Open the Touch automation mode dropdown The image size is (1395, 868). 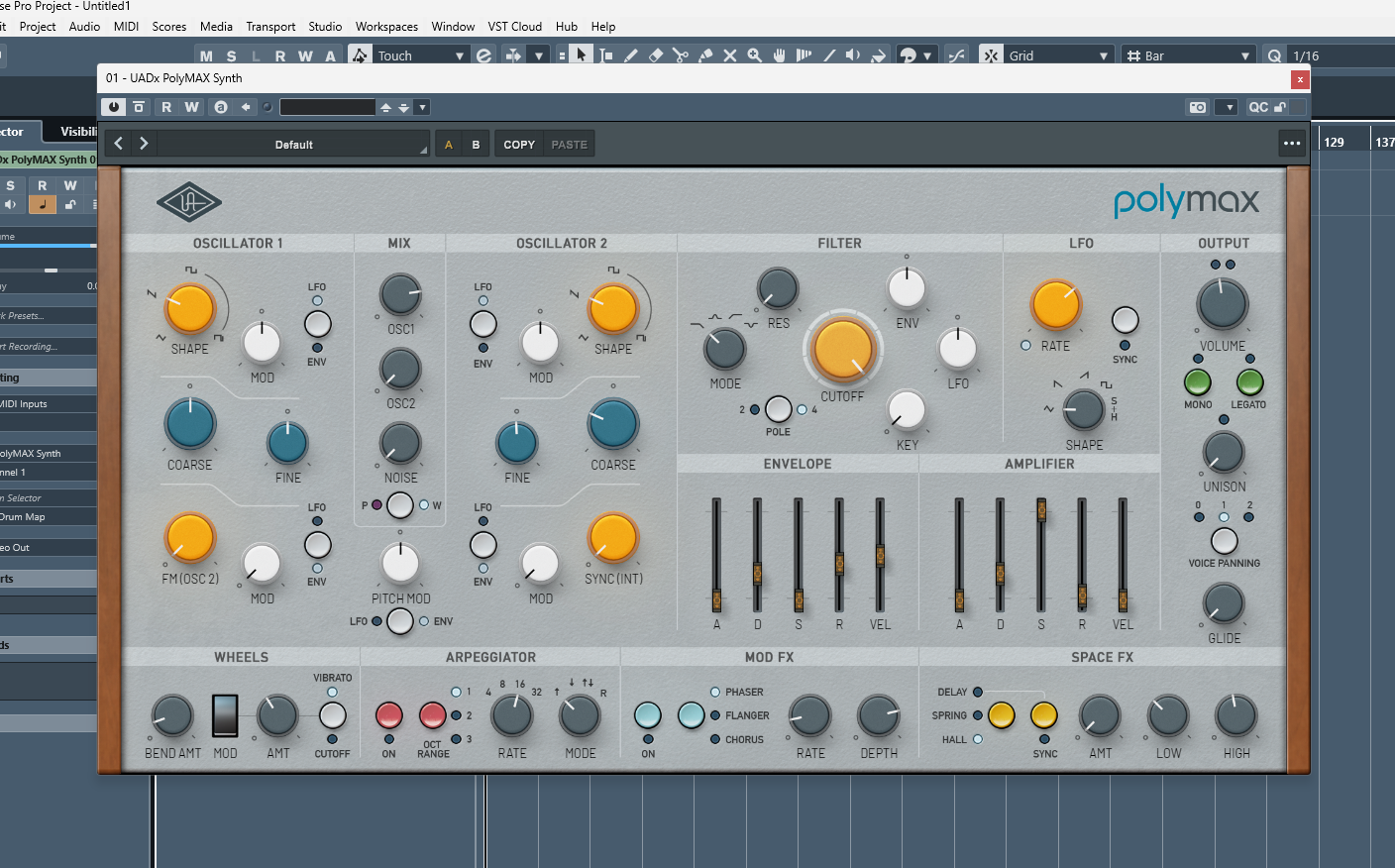pos(420,55)
